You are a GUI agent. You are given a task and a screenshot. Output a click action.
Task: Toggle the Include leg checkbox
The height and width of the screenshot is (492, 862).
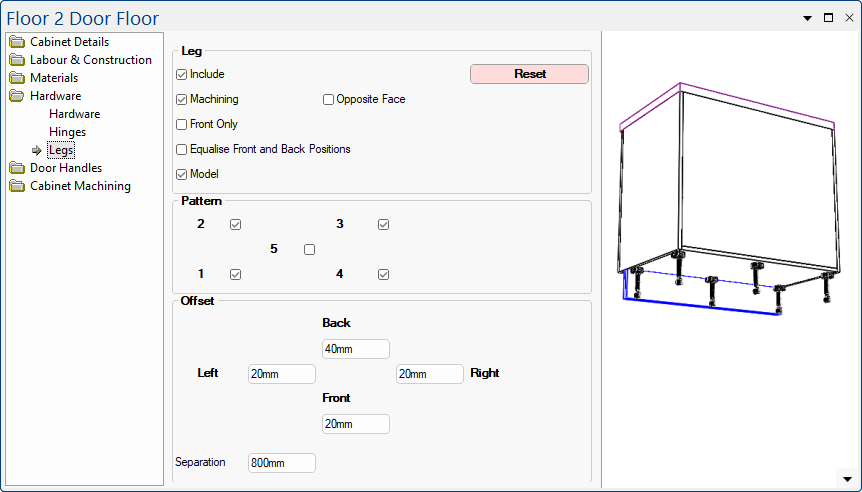point(181,75)
